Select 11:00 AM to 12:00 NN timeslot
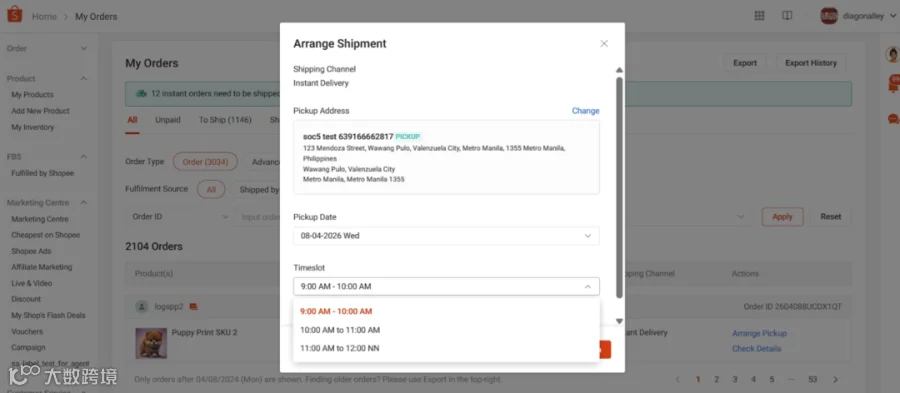Image resolution: width=900 pixels, height=393 pixels. 446,348
